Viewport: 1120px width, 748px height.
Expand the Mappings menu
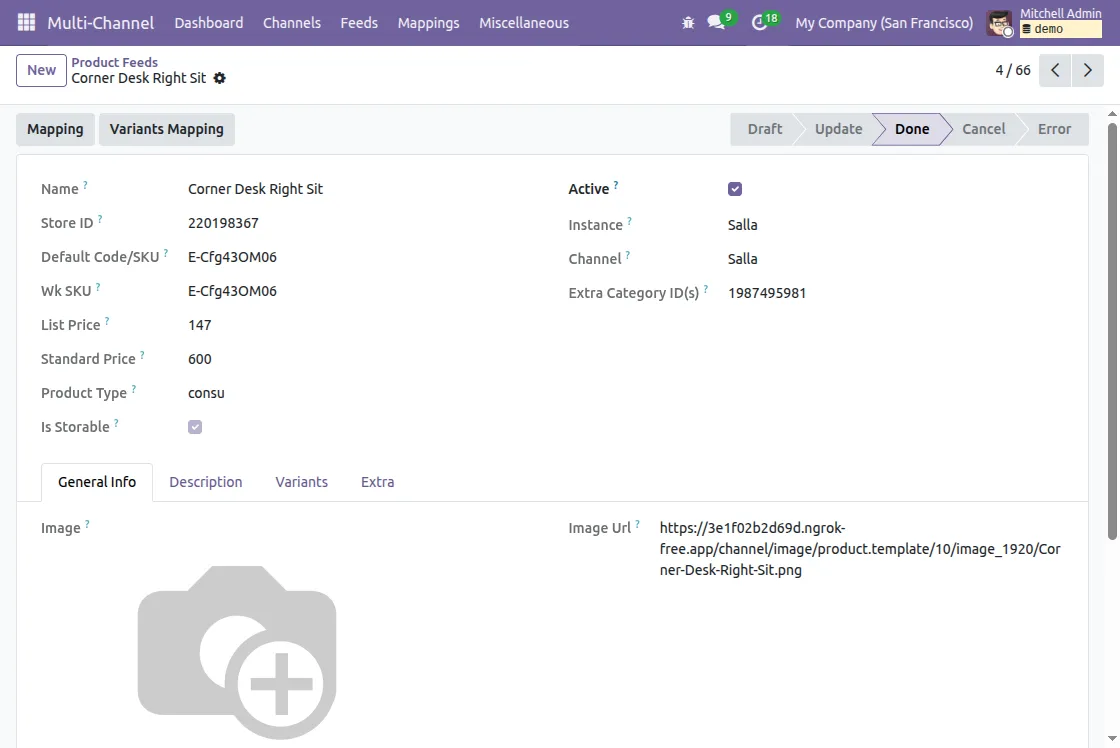pyautogui.click(x=428, y=22)
